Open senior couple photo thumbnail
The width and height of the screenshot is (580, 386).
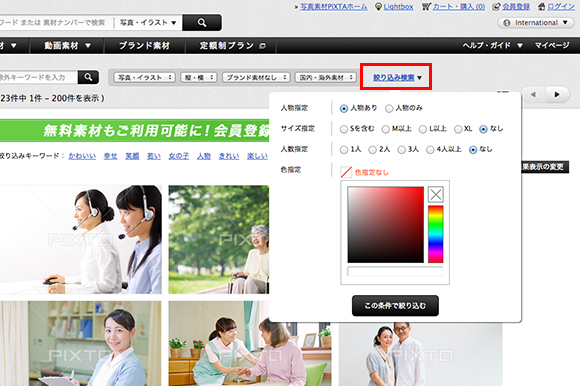[x=421, y=354]
